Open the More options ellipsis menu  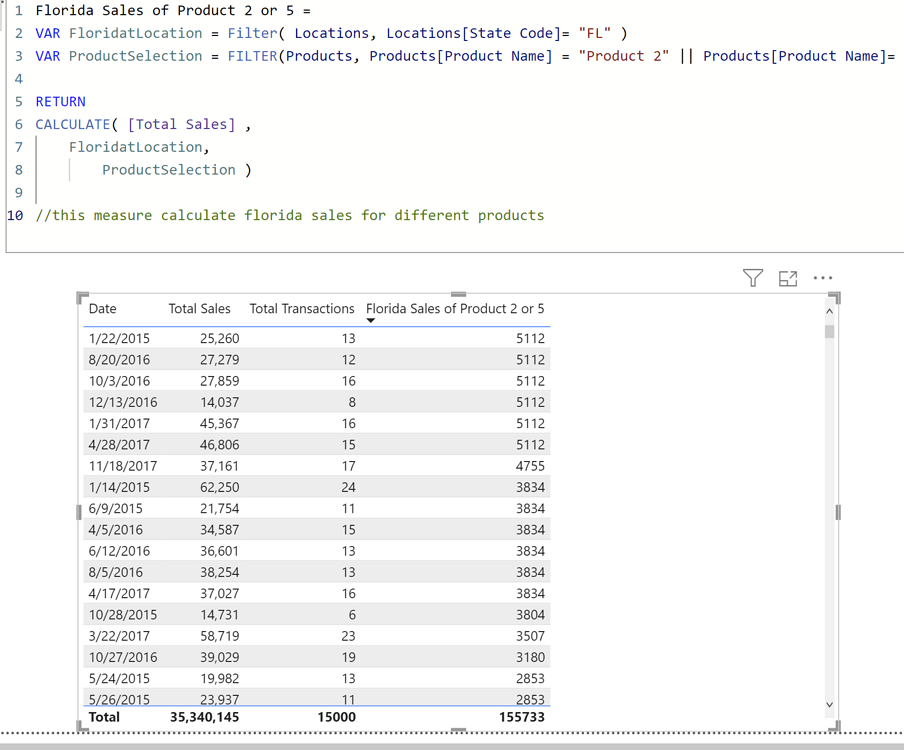[823, 278]
